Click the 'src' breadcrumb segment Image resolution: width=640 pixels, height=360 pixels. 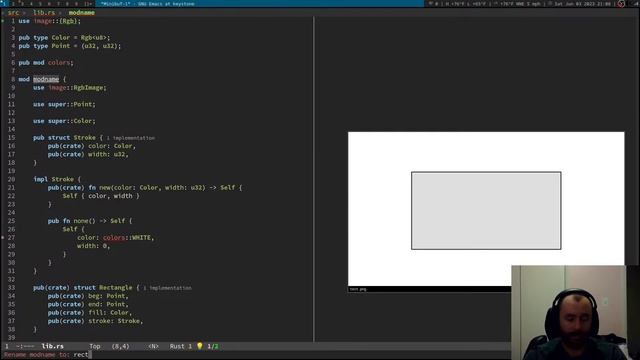click(x=13, y=13)
